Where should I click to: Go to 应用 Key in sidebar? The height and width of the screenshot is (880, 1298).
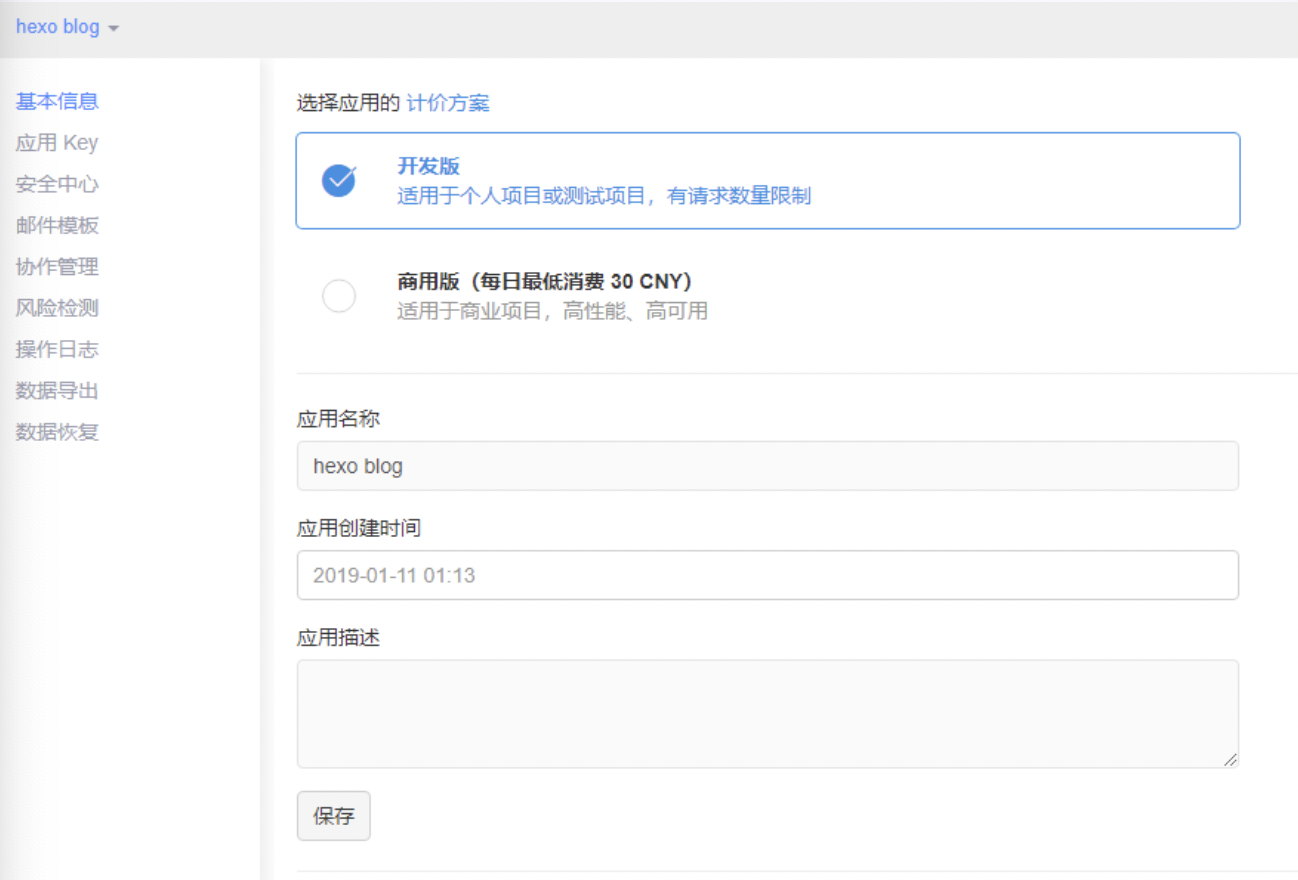[x=57, y=143]
